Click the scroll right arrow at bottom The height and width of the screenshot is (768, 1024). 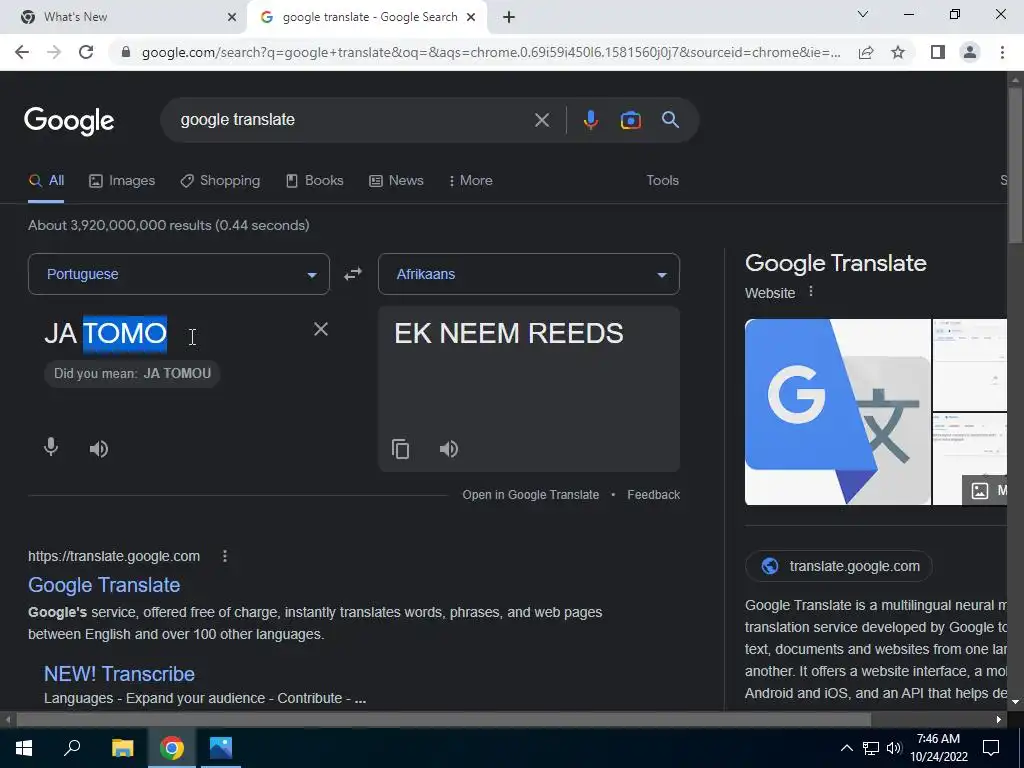coord(999,720)
